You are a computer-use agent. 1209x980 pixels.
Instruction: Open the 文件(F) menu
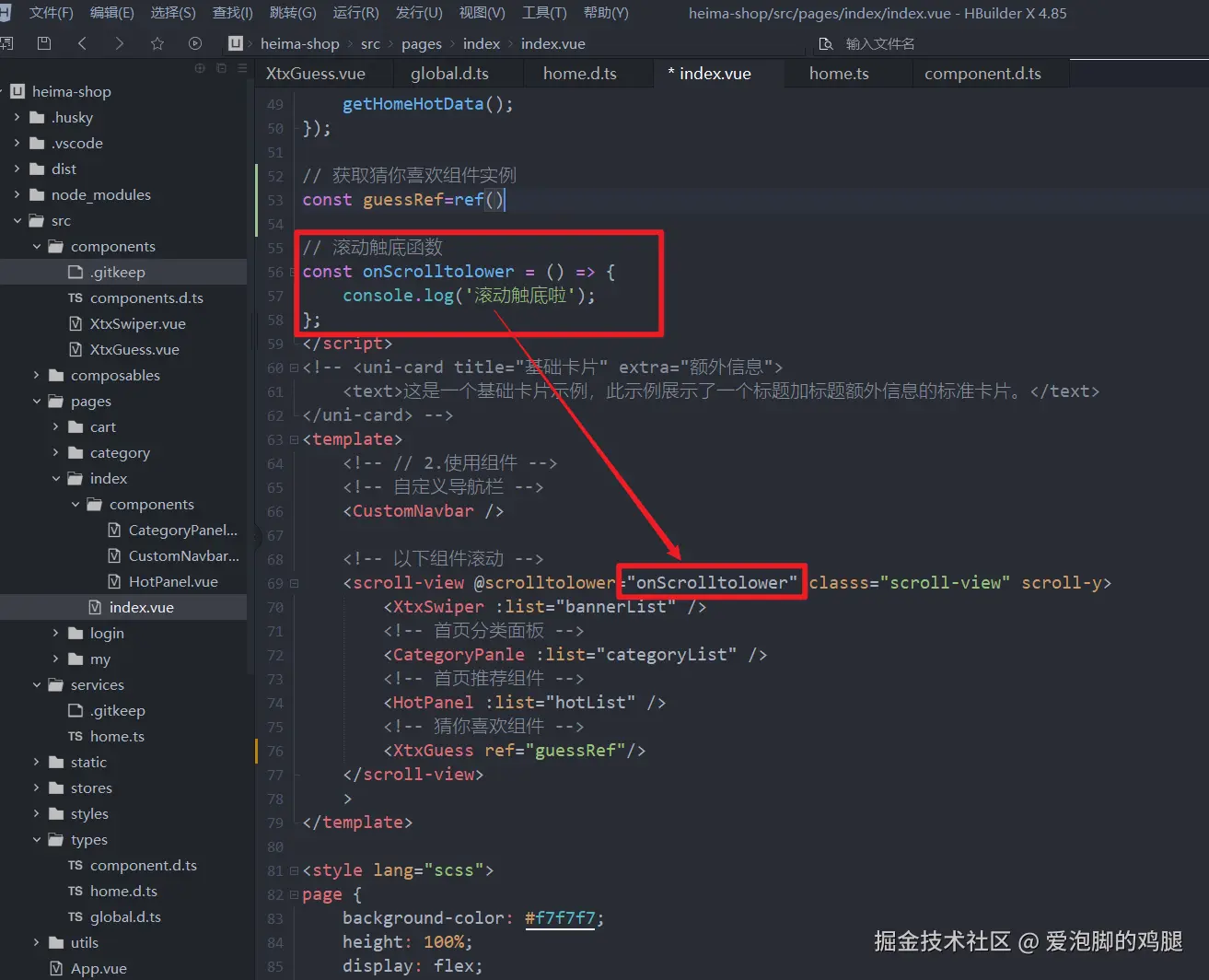click(51, 13)
